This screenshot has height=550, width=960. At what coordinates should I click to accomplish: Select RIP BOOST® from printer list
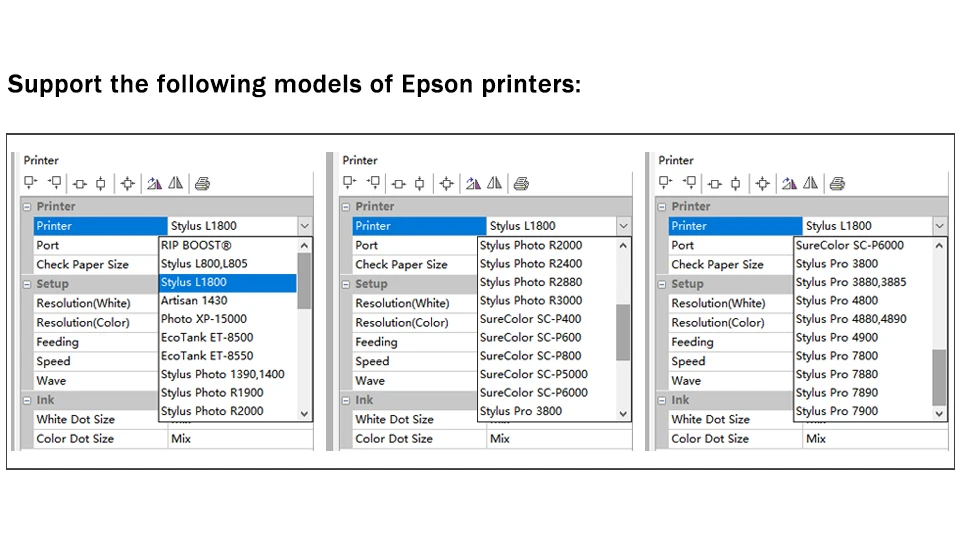tap(228, 246)
